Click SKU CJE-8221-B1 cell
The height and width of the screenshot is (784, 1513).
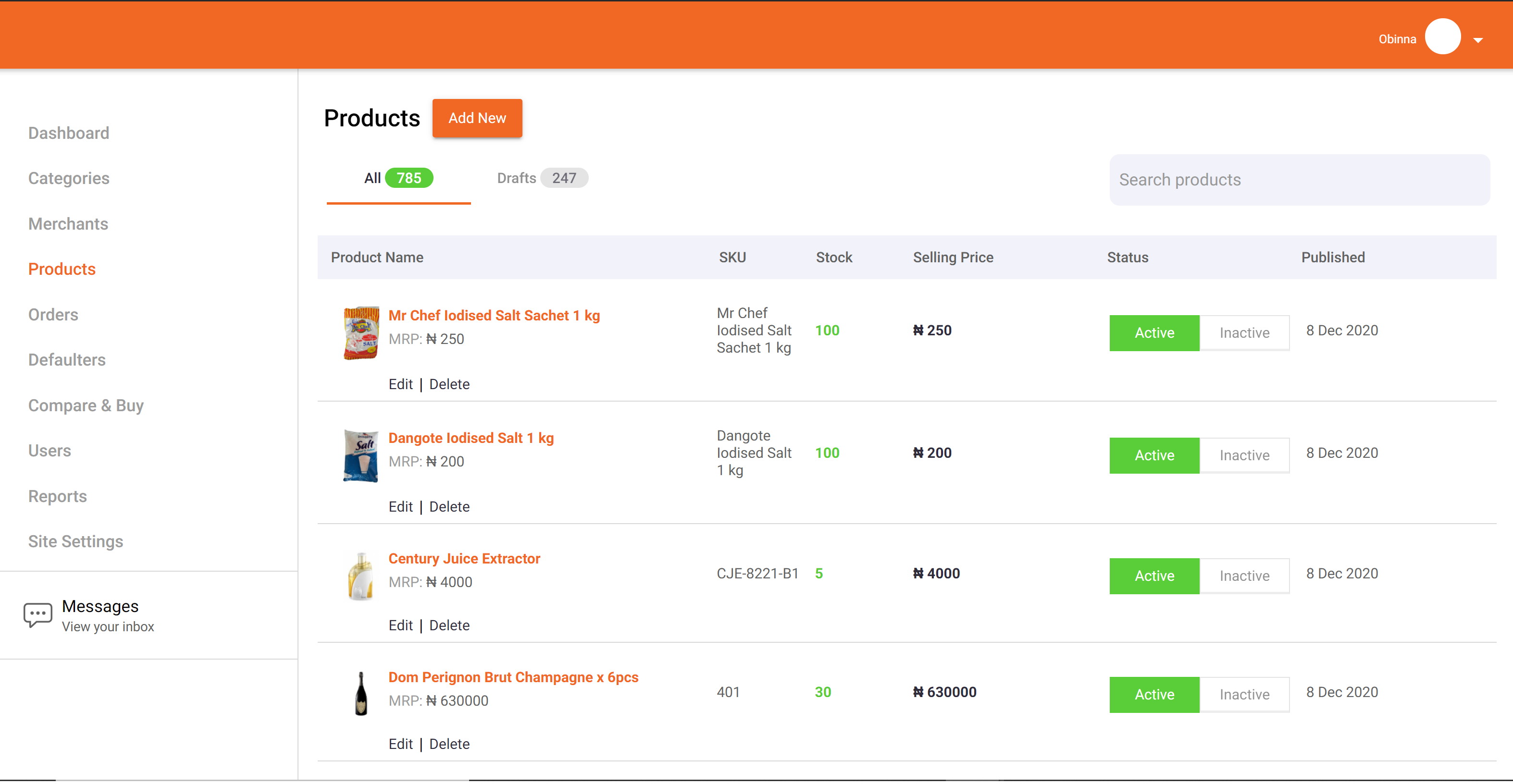point(757,574)
